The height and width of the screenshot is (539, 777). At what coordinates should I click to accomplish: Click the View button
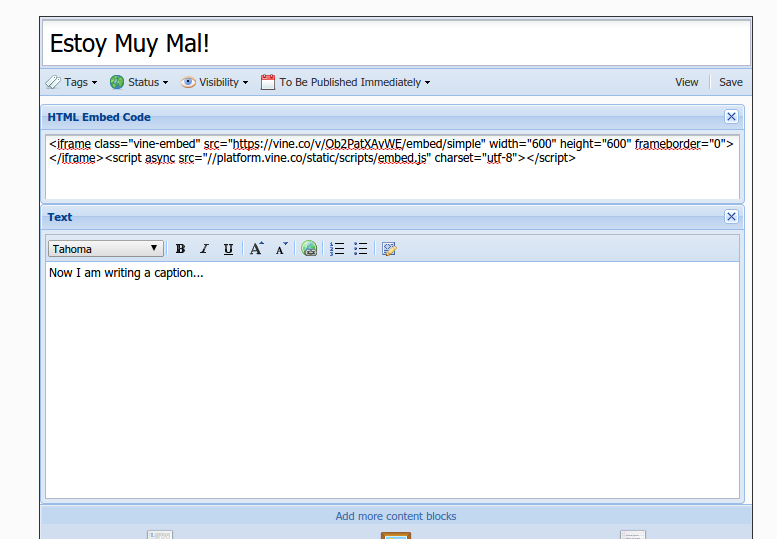click(x=686, y=82)
